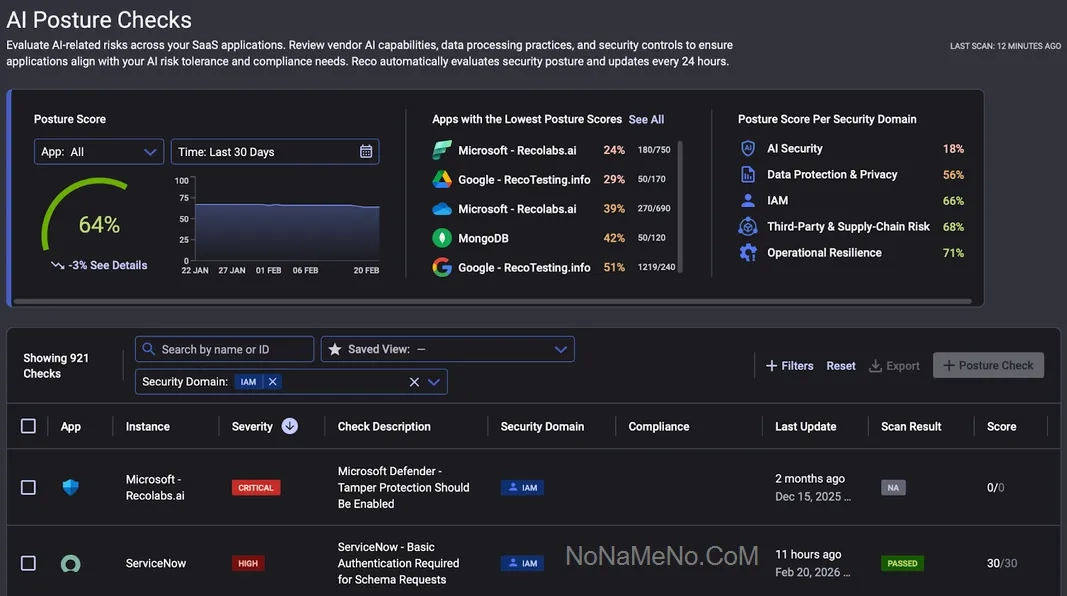Click the Data Protection & Privacy icon
The width and height of the screenshot is (1067, 596).
pos(748,174)
